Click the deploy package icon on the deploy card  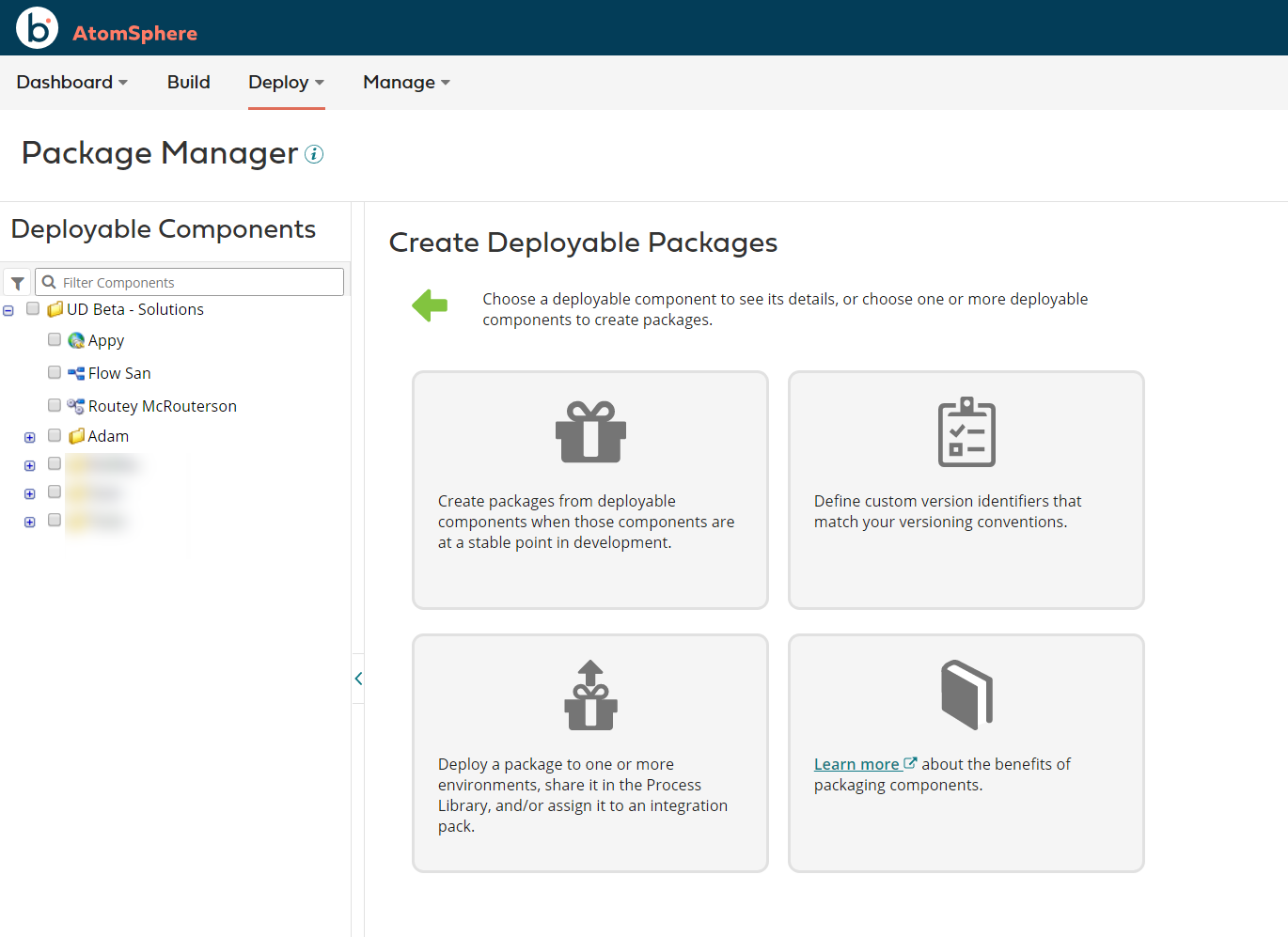(589, 695)
